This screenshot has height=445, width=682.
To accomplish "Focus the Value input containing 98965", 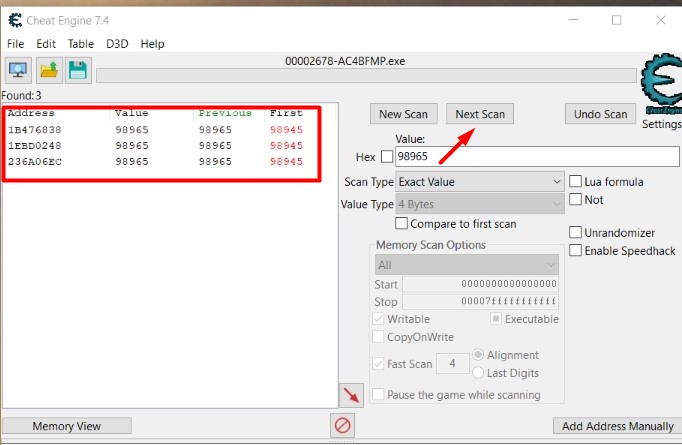I will (x=537, y=156).
